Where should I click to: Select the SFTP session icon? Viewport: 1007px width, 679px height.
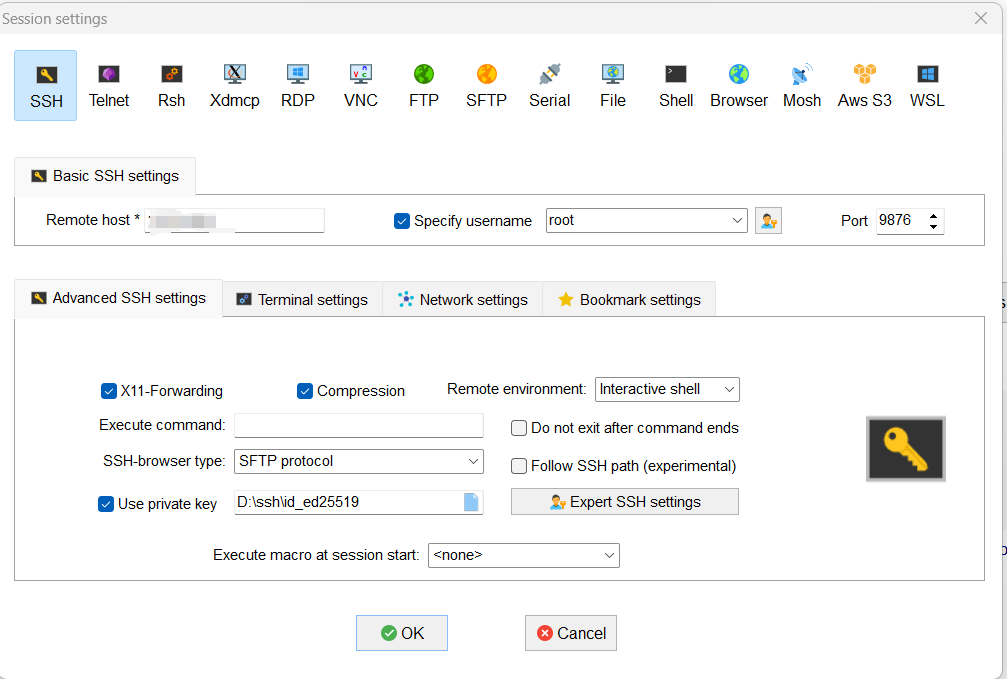(486, 85)
